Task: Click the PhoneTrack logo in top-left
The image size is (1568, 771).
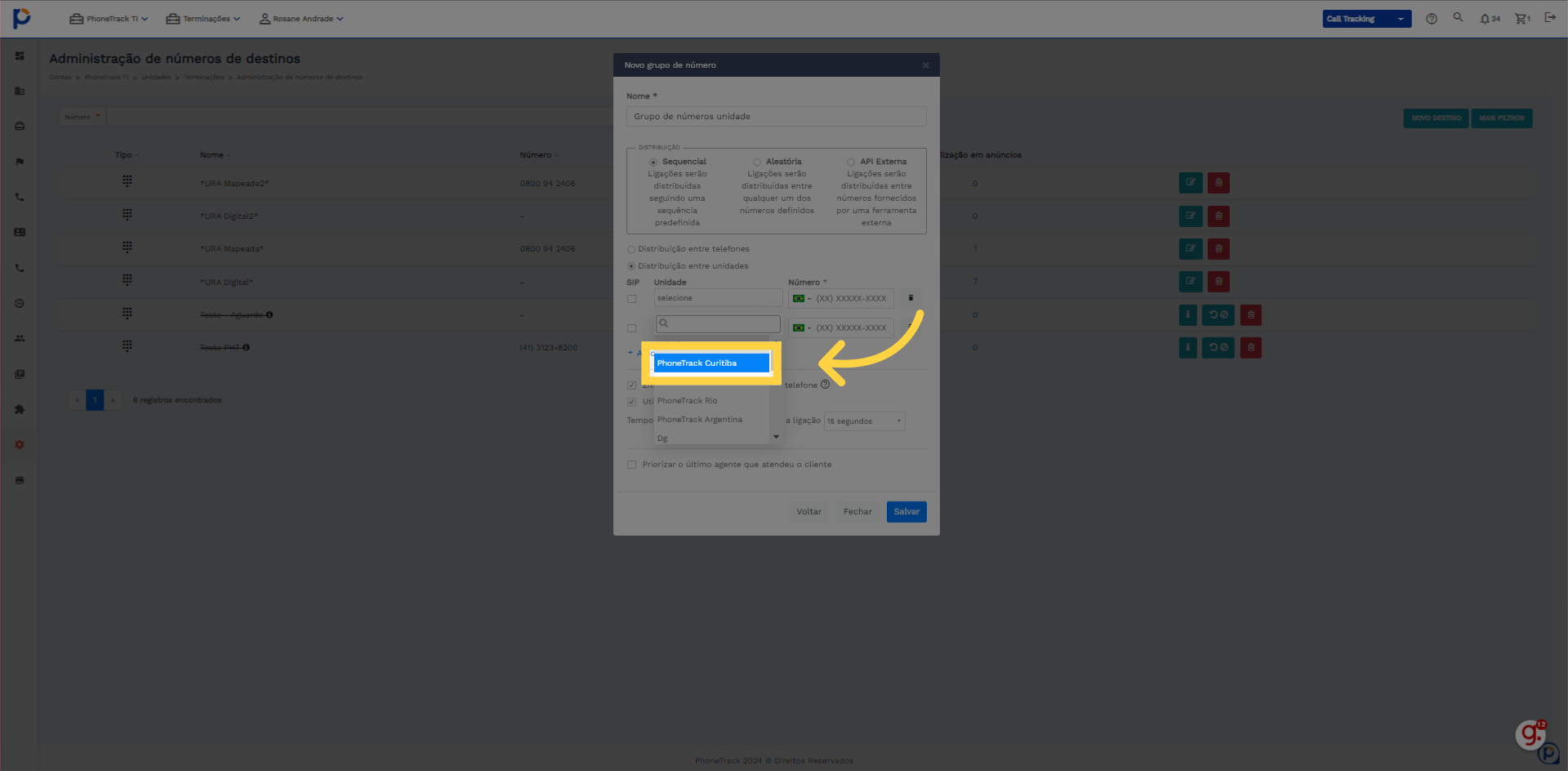Action: point(21,18)
